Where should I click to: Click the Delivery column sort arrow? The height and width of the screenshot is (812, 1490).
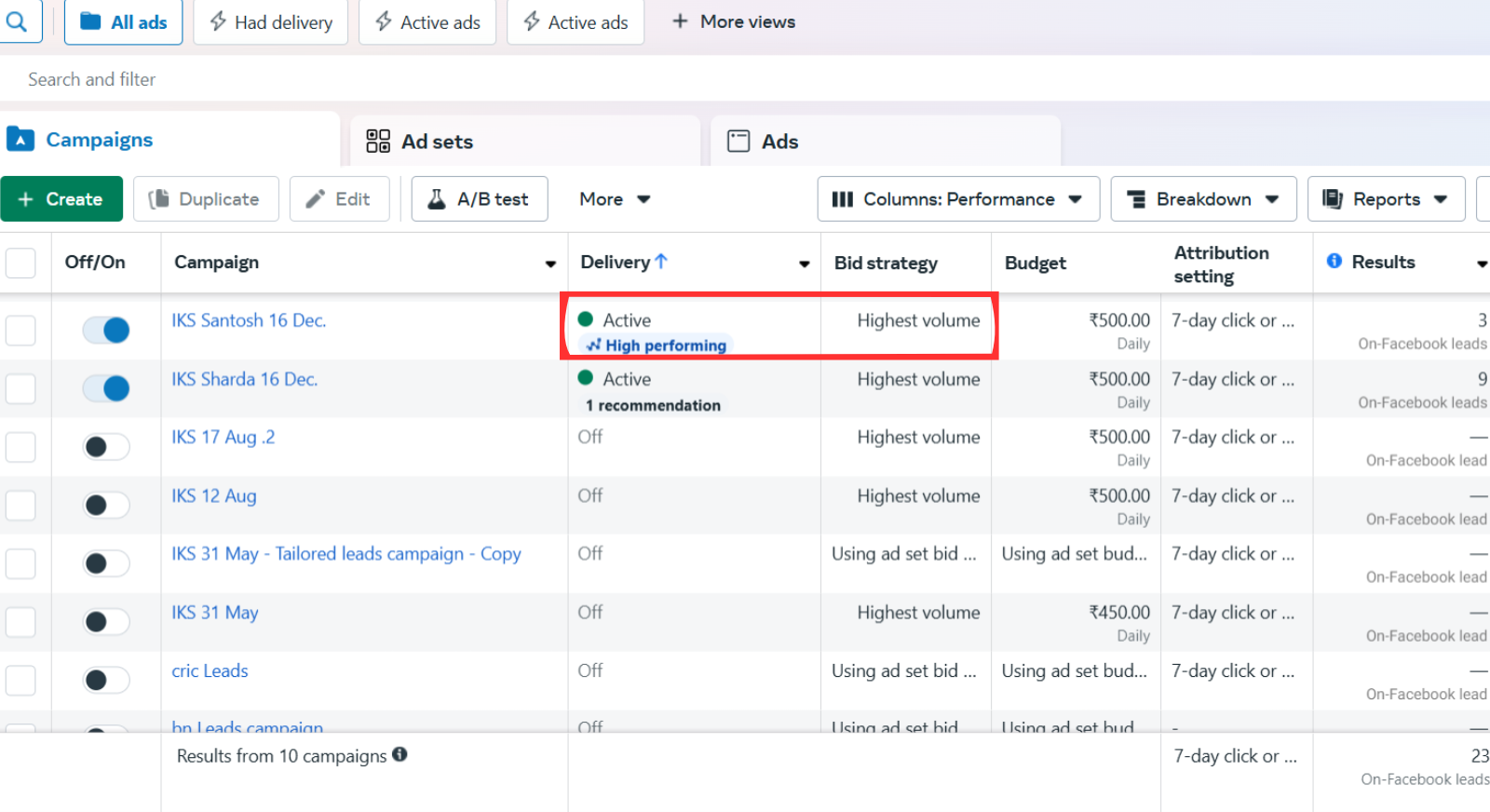coord(661,262)
